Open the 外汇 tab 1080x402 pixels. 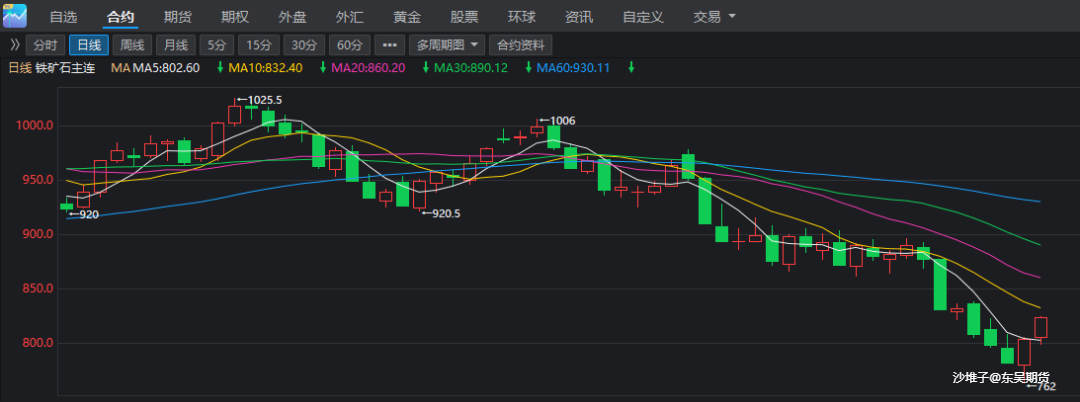click(x=349, y=17)
